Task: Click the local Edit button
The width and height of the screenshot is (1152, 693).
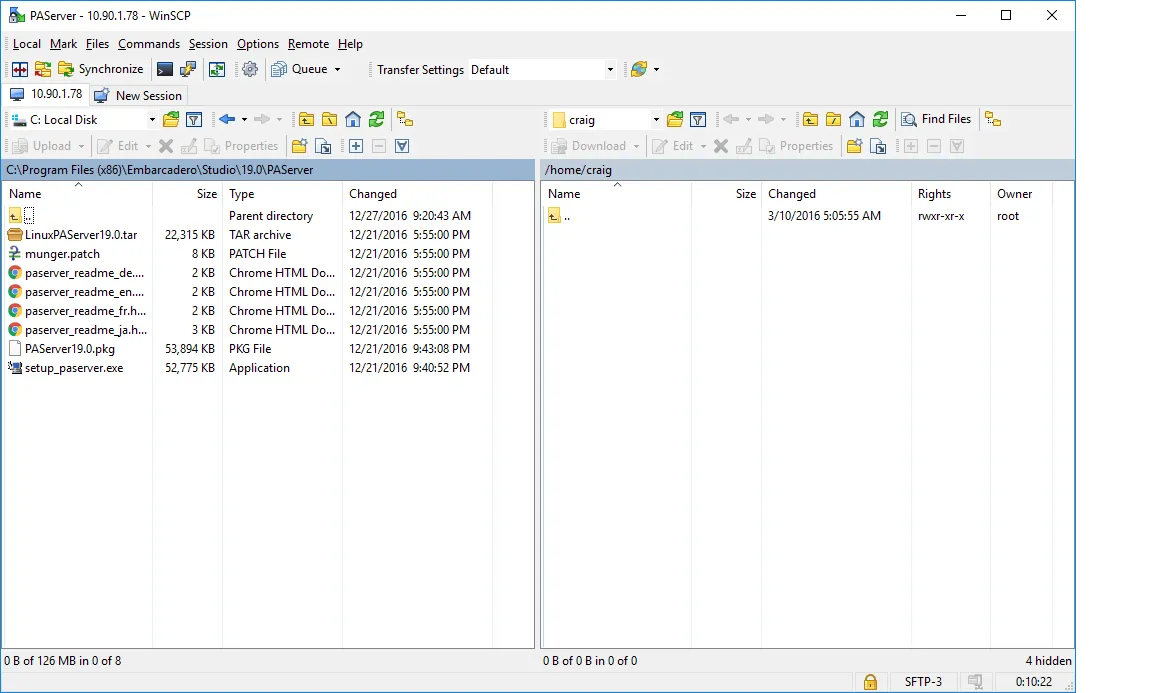Action: (118, 146)
